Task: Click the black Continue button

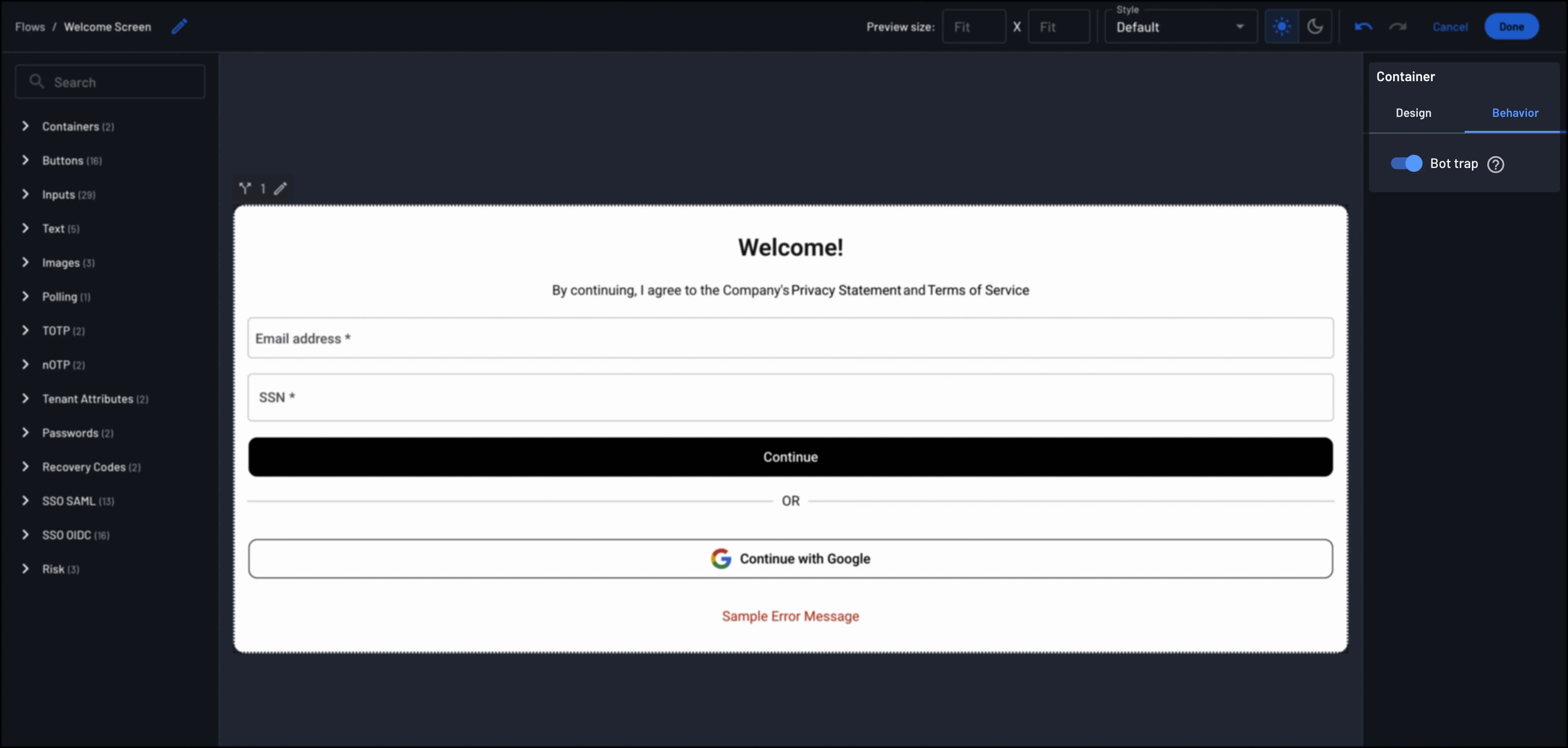Action: pyautogui.click(x=790, y=457)
